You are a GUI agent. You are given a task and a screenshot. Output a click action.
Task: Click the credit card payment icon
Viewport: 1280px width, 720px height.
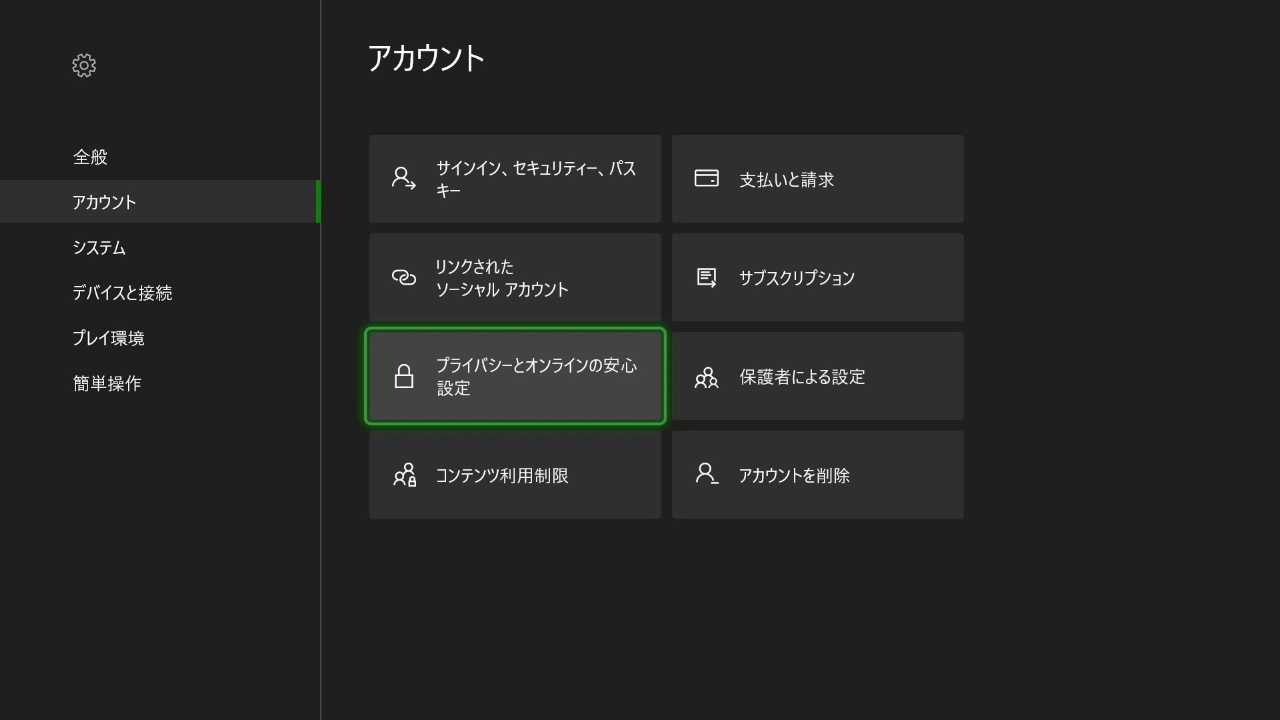[x=706, y=179]
